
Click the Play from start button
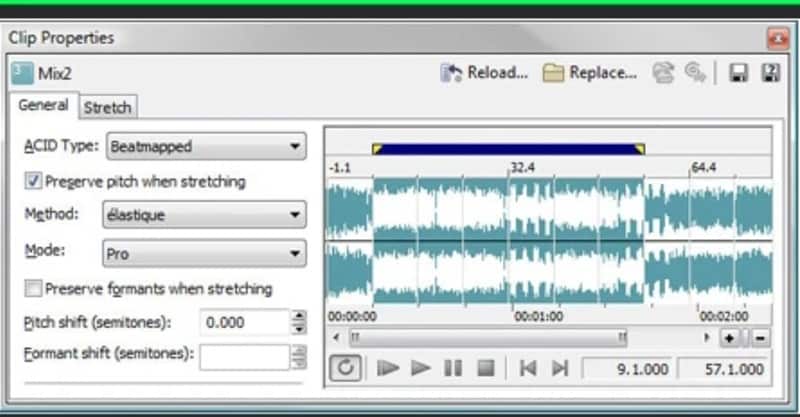[388, 367]
